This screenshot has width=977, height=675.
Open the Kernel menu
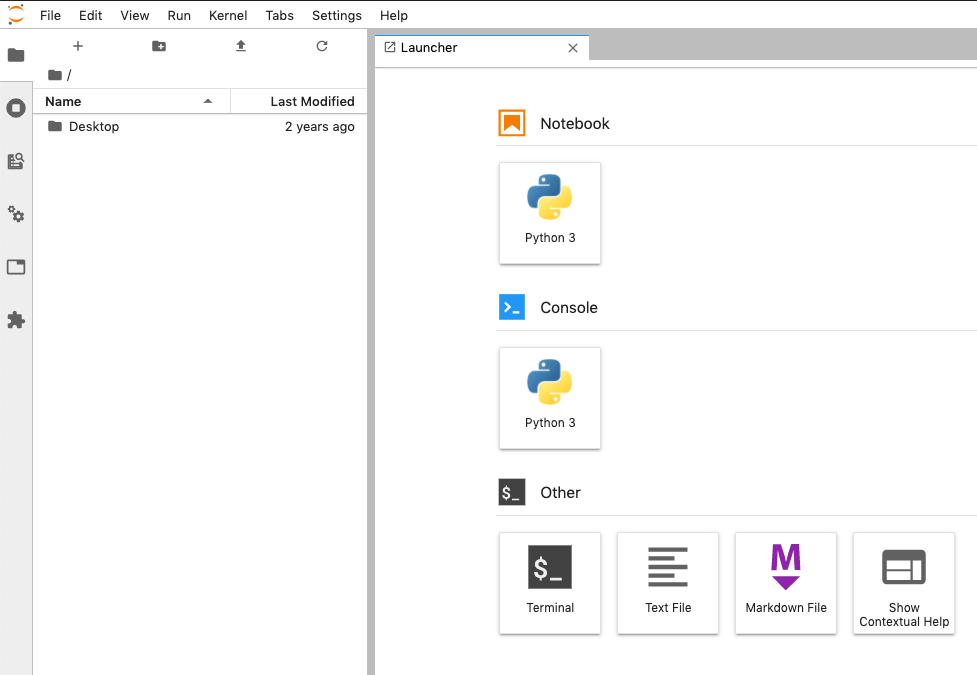tap(228, 15)
